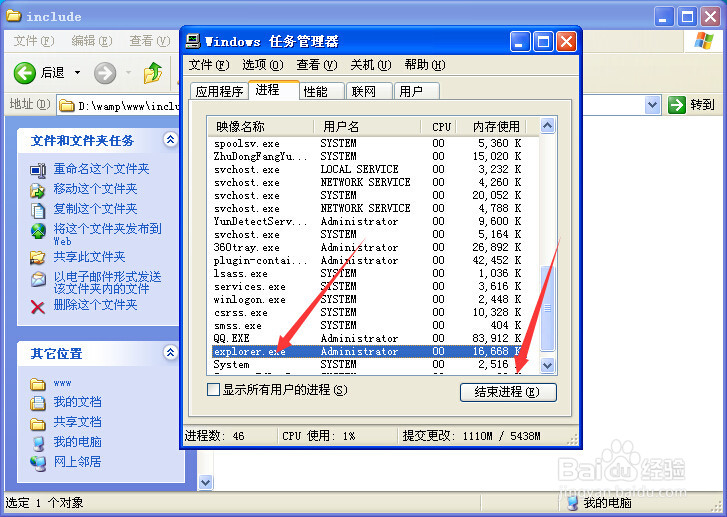Open Task Manager 帮助(H) menu
This screenshot has height=517, width=727.
pos(425,65)
